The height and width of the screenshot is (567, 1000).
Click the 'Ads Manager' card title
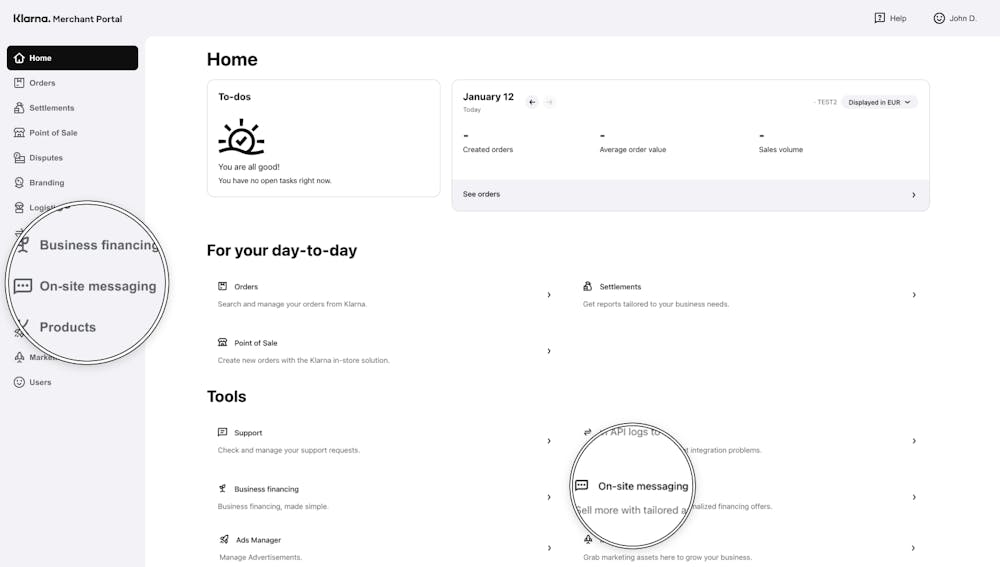click(x=258, y=540)
